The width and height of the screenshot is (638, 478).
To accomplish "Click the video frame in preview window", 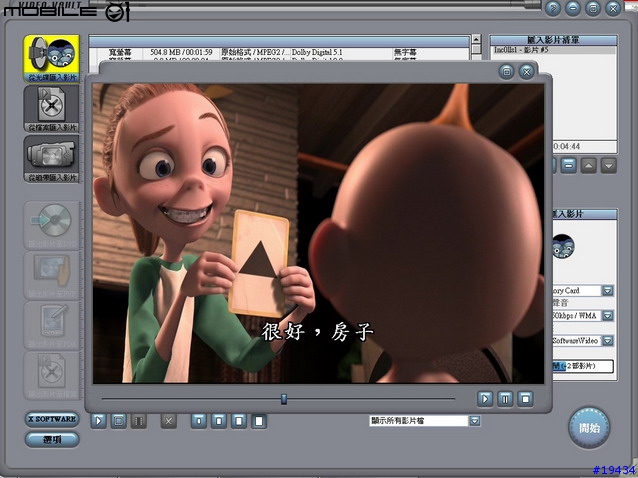I will tap(318, 234).
